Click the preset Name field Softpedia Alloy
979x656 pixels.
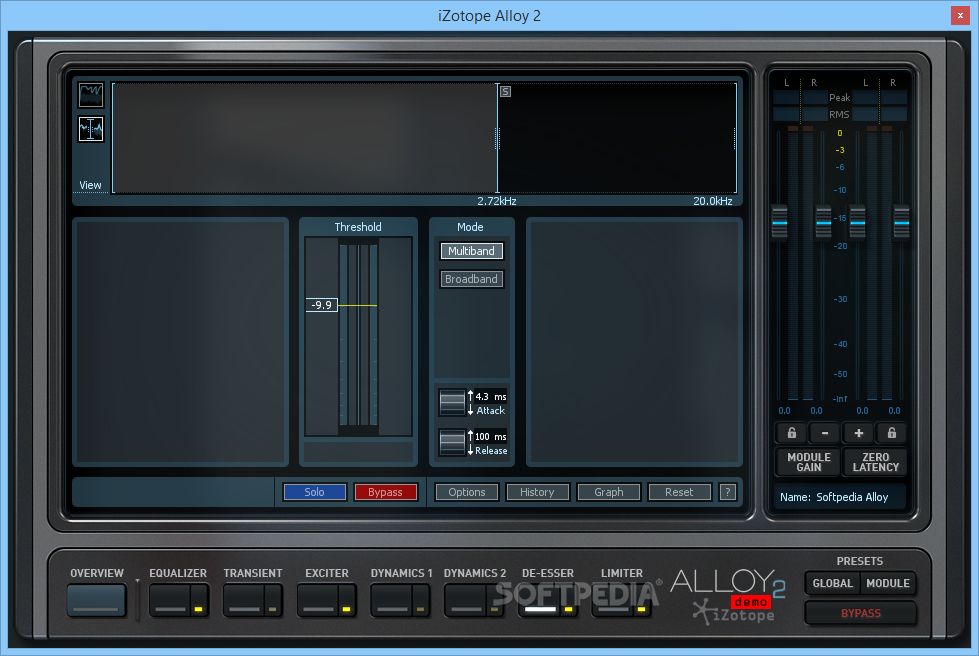point(840,497)
